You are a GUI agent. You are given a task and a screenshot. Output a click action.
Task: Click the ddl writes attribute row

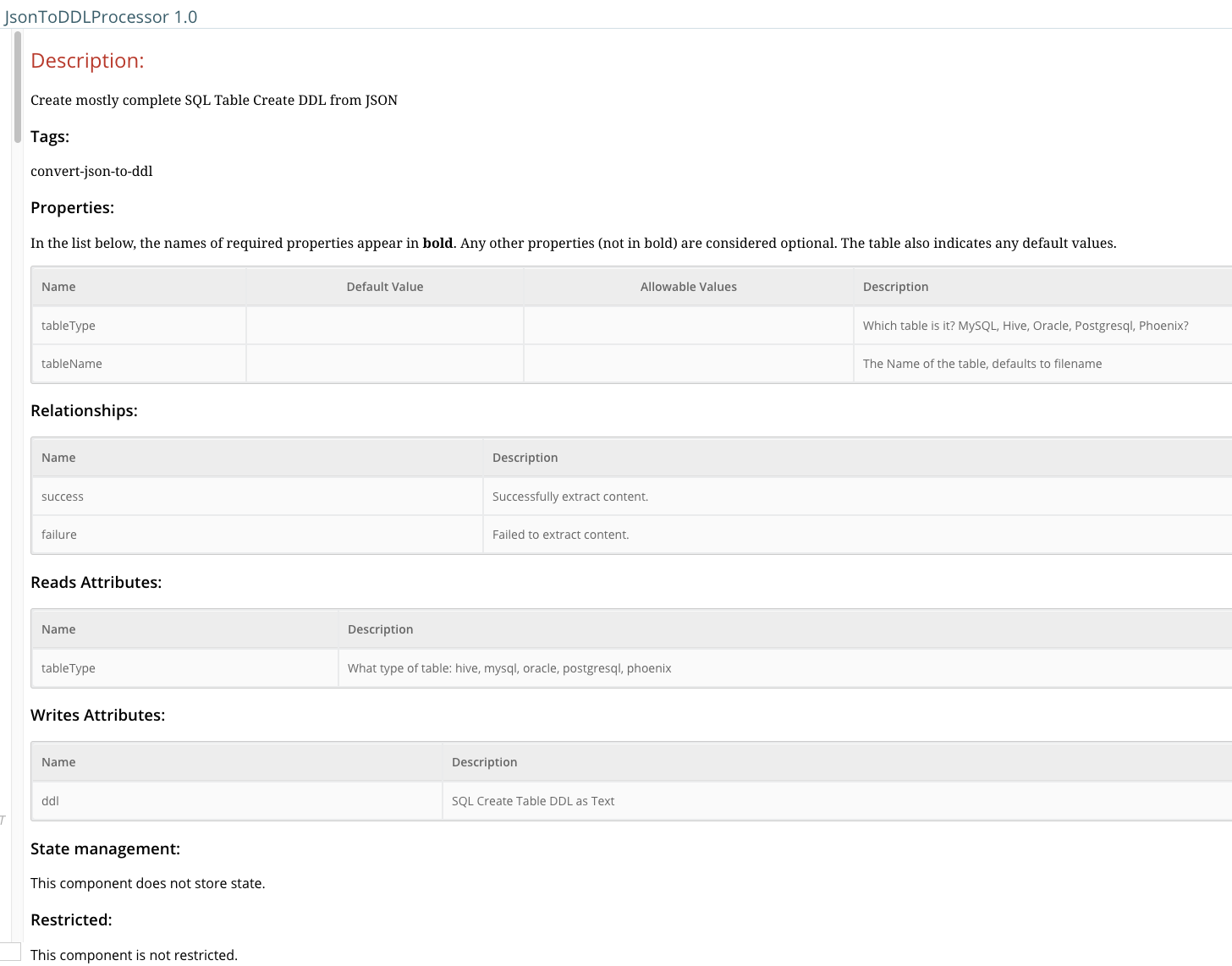[x=49, y=800]
